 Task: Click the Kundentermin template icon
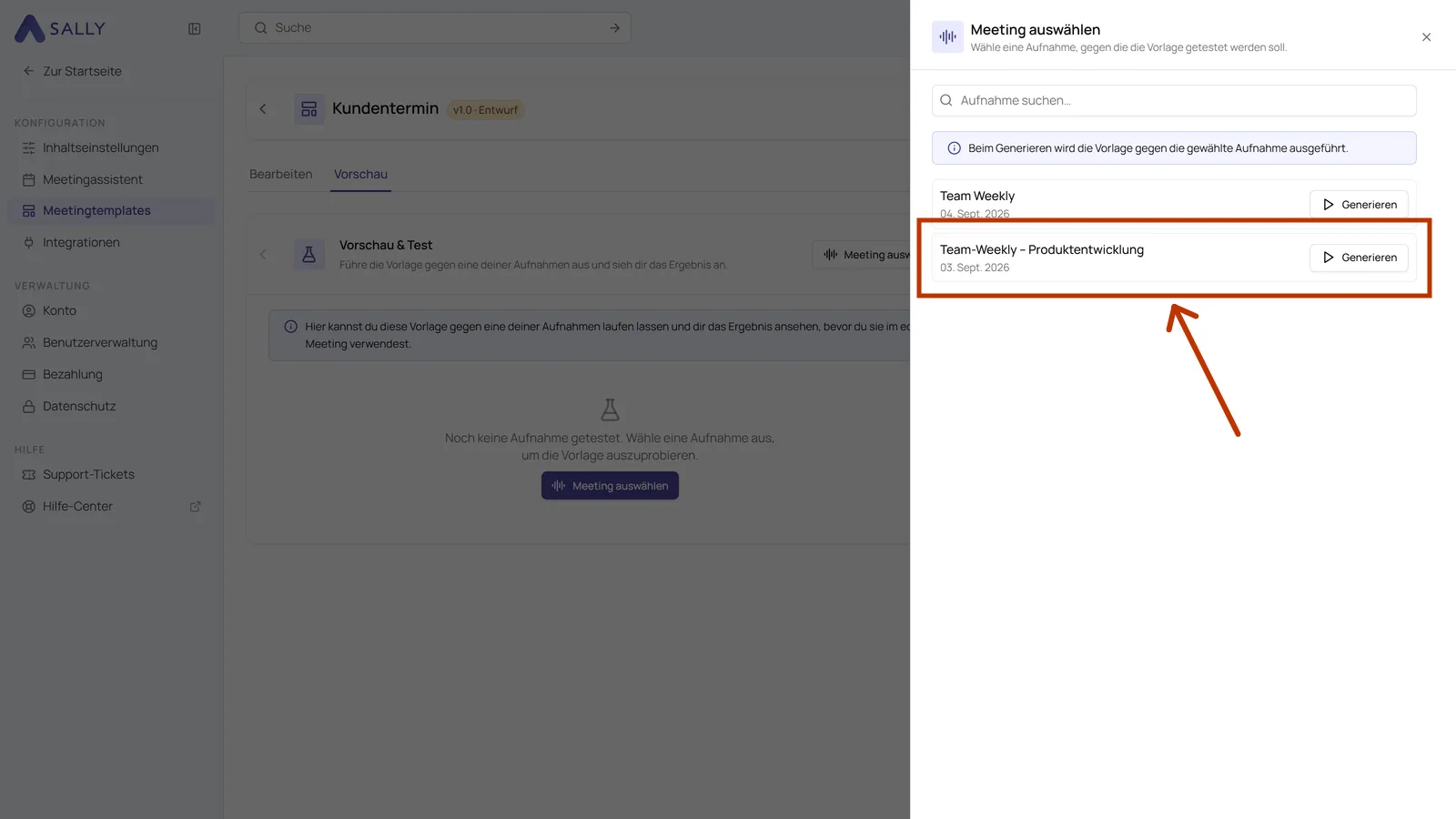click(x=309, y=109)
